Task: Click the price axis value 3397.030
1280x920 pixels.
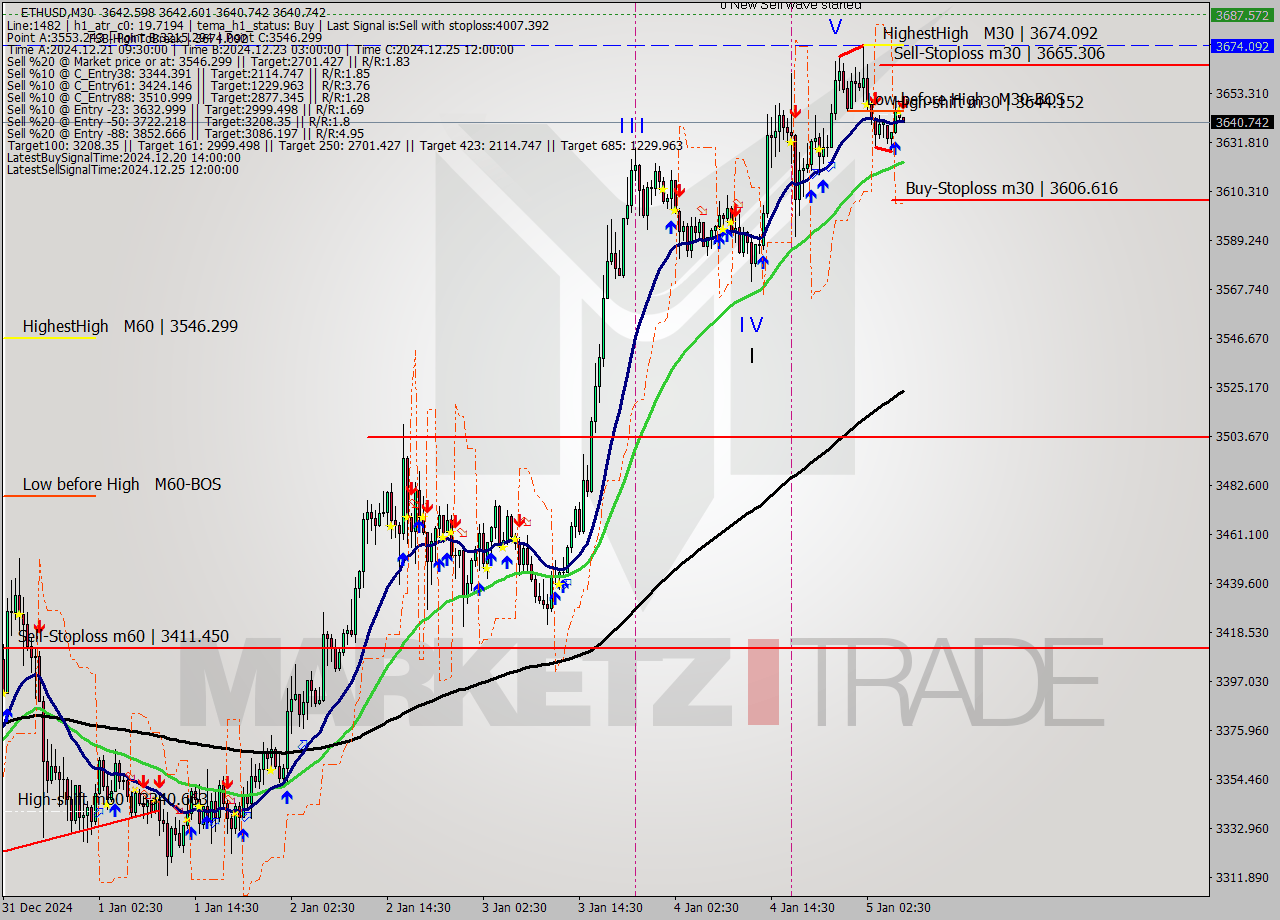Action: (x=1241, y=681)
